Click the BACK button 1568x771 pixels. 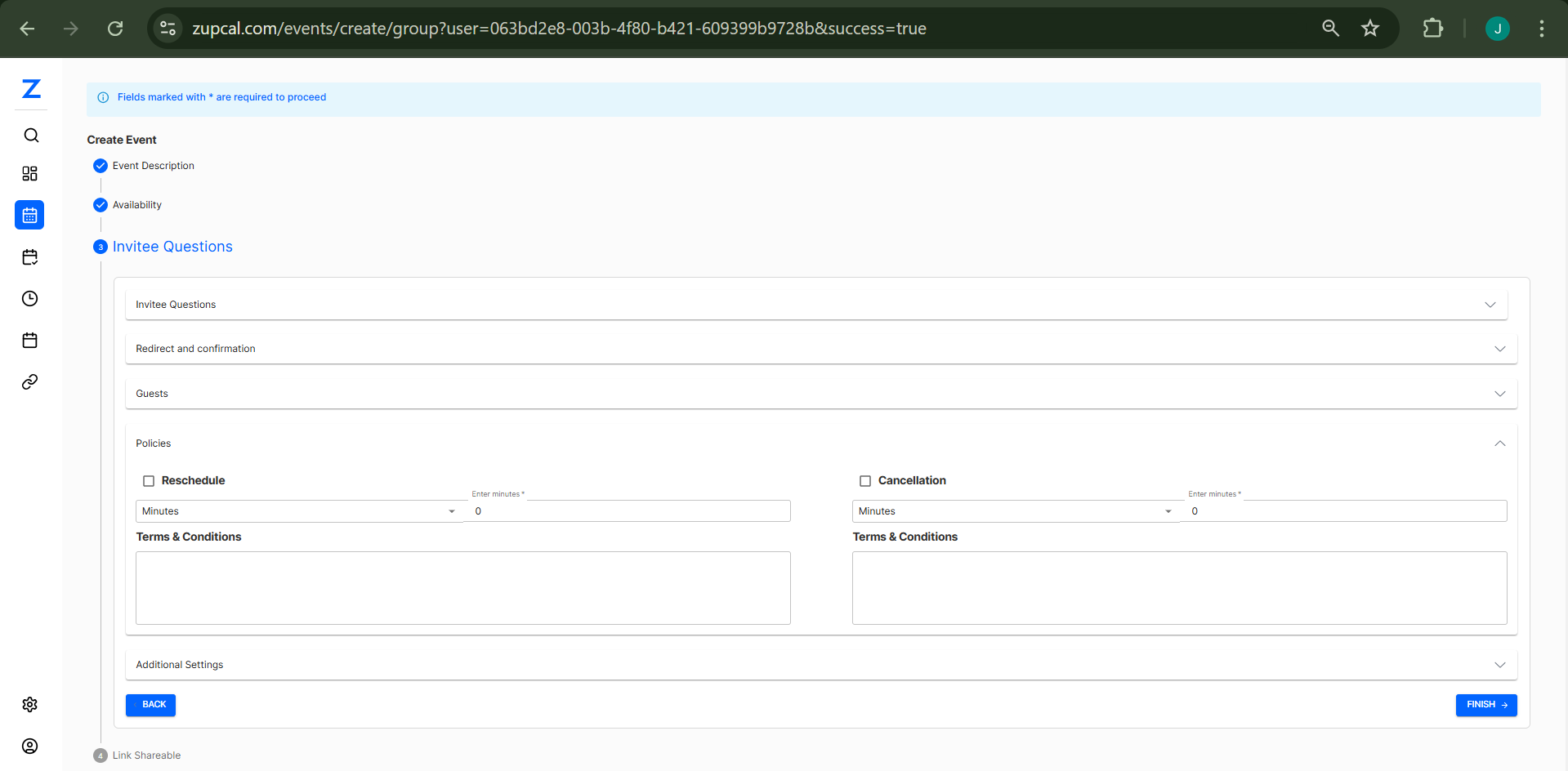pyautogui.click(x=150, y=704)
